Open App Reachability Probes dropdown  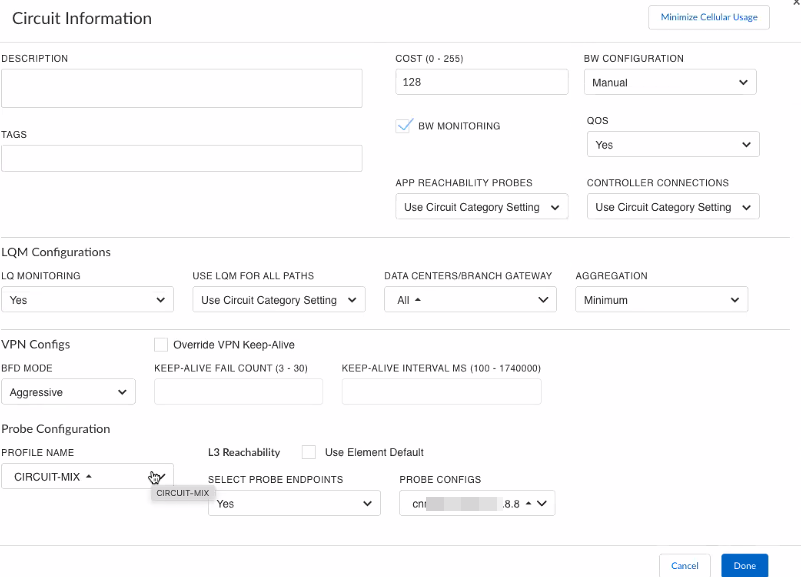[x=482, y=207]
